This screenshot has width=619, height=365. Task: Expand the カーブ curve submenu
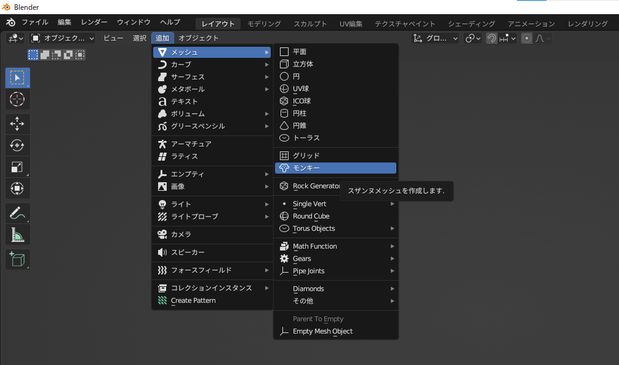click(x=212, y=64)
